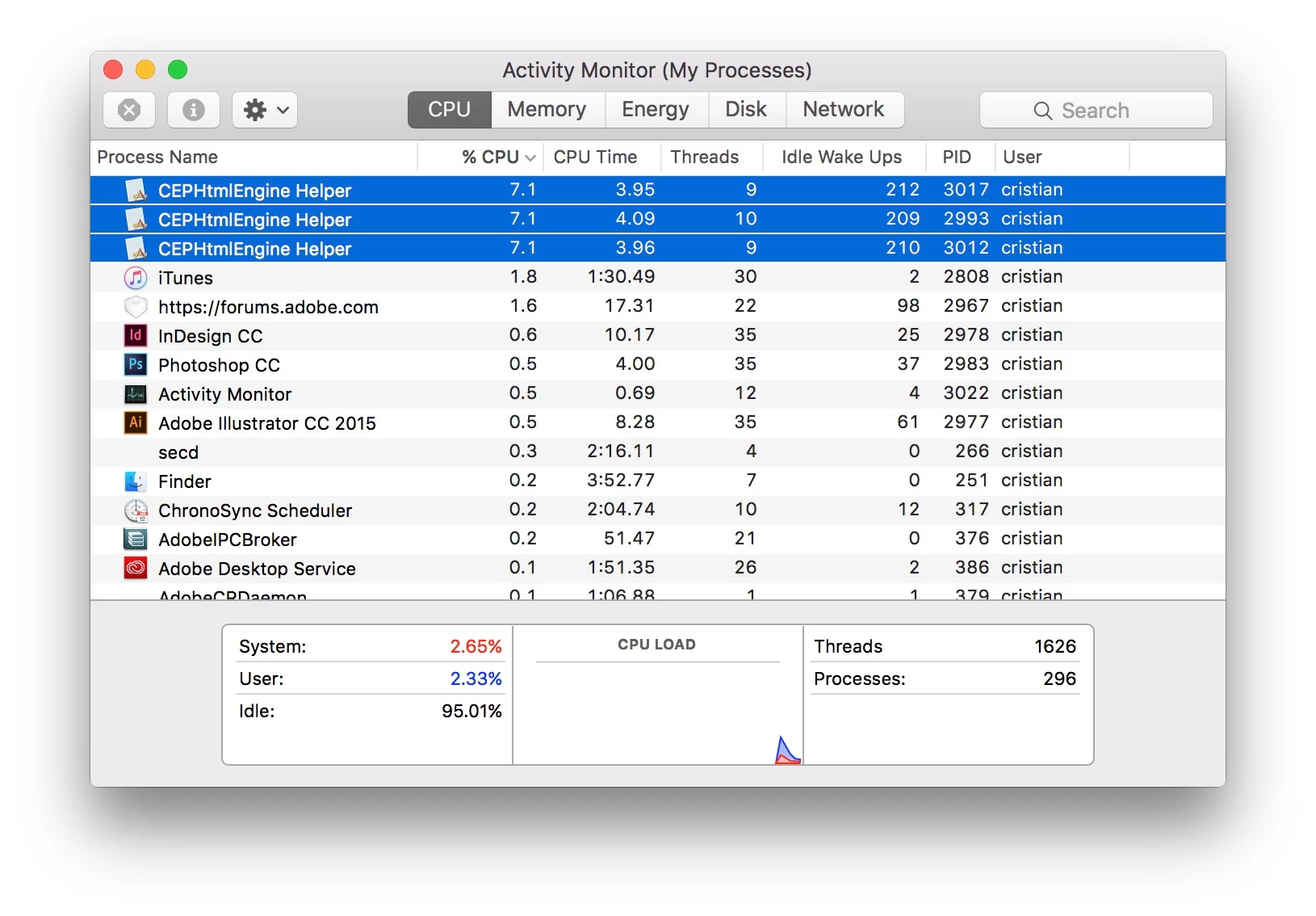Switch to the CPU tab
The width and height of the screenshot is (1316, 916).
click(x=450, y=110)
